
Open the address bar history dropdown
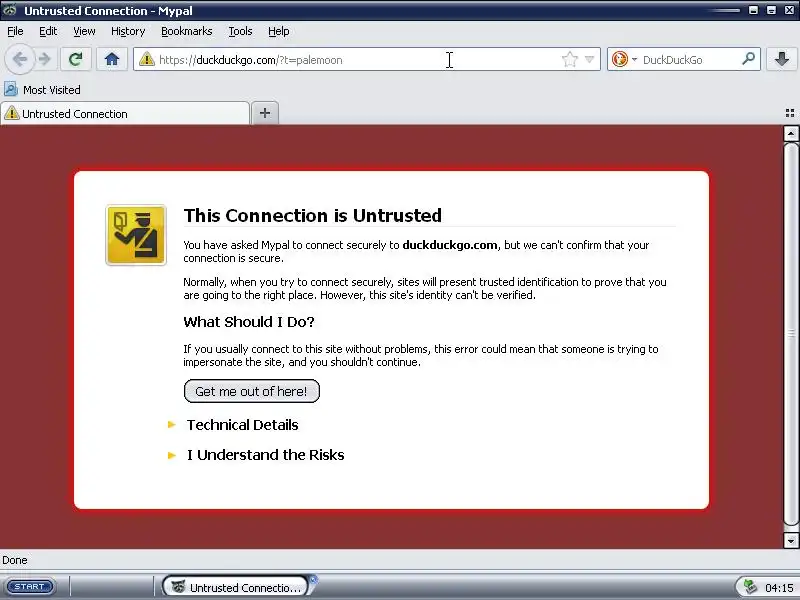pos(589,59)
